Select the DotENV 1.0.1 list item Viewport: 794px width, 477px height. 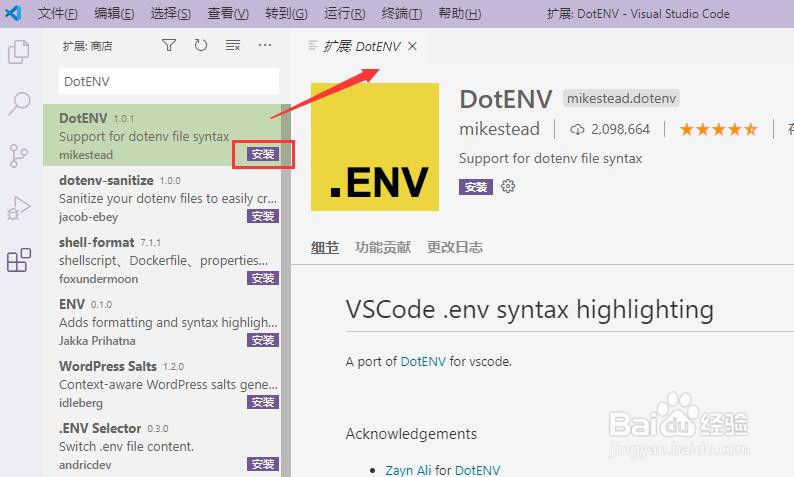pyautogui.click(x=162, y=135)
